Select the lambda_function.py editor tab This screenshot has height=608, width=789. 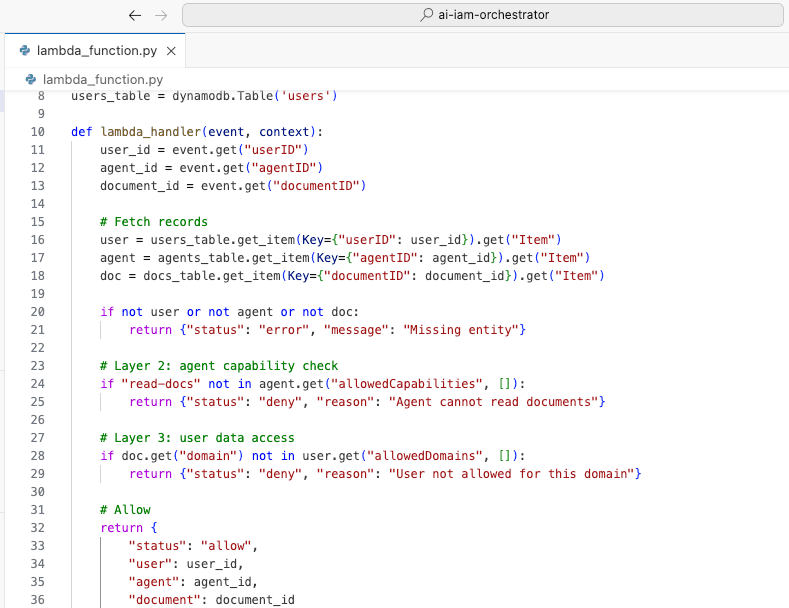pyautogui.click(x=95, y=50)
